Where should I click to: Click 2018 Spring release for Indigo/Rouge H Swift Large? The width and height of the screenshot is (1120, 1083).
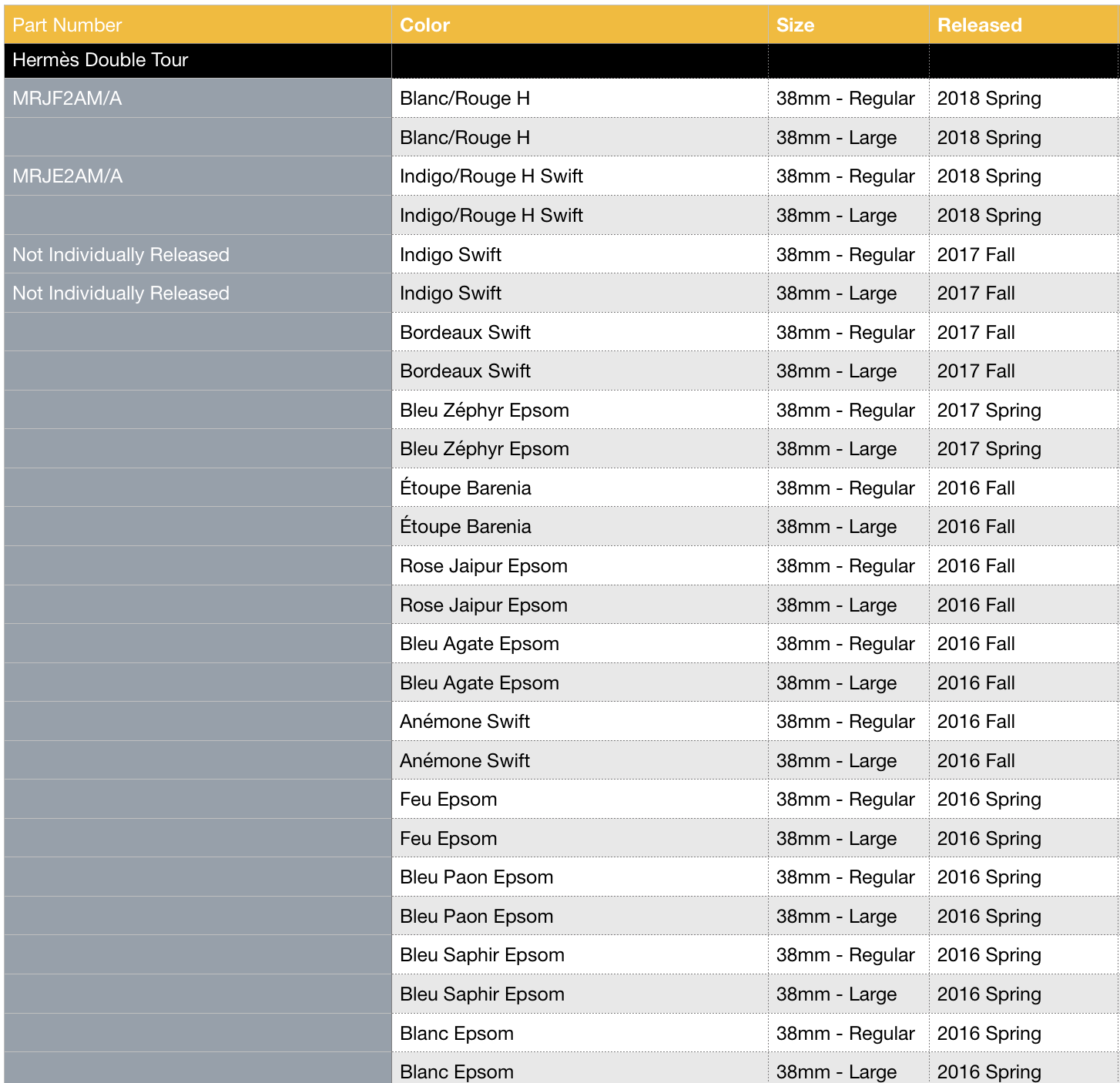coord(989,216)
